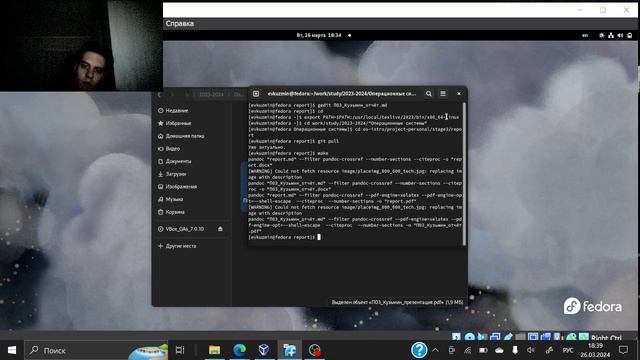
Task: Open the Windows notification center
Action: [623, 350]
